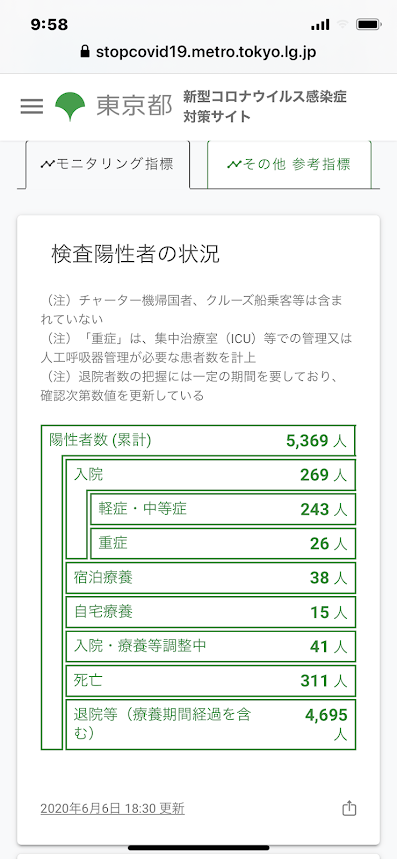The image size is (397, 859).
Task: Tap the stopcovid19.metro.tokyo.lg.jp address bar
Action: click(198, 52)
